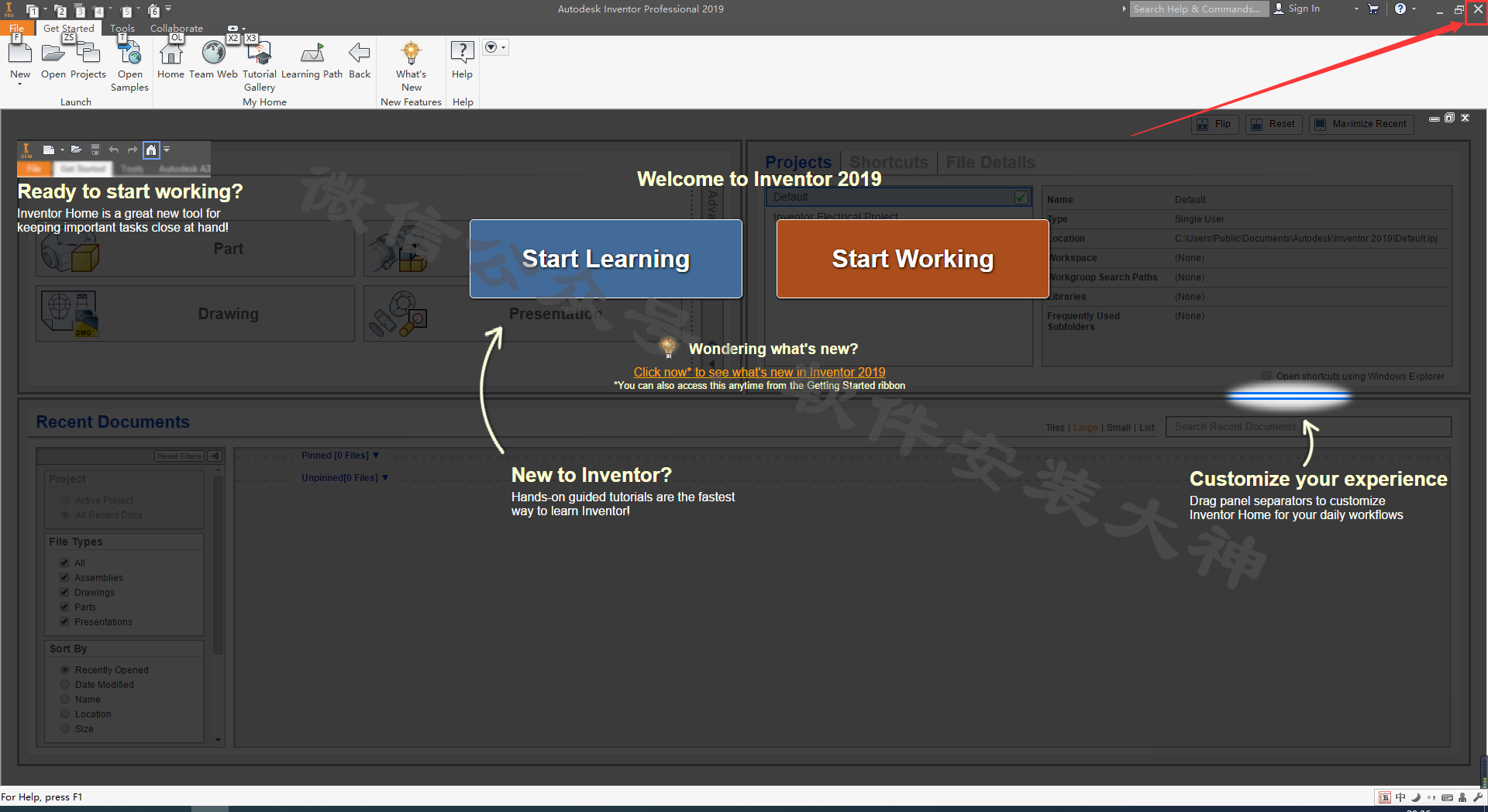The height and width of the screenshot is (812, 1488).
Task: Switch recent documents to List view
Action: click(1147, 428)
